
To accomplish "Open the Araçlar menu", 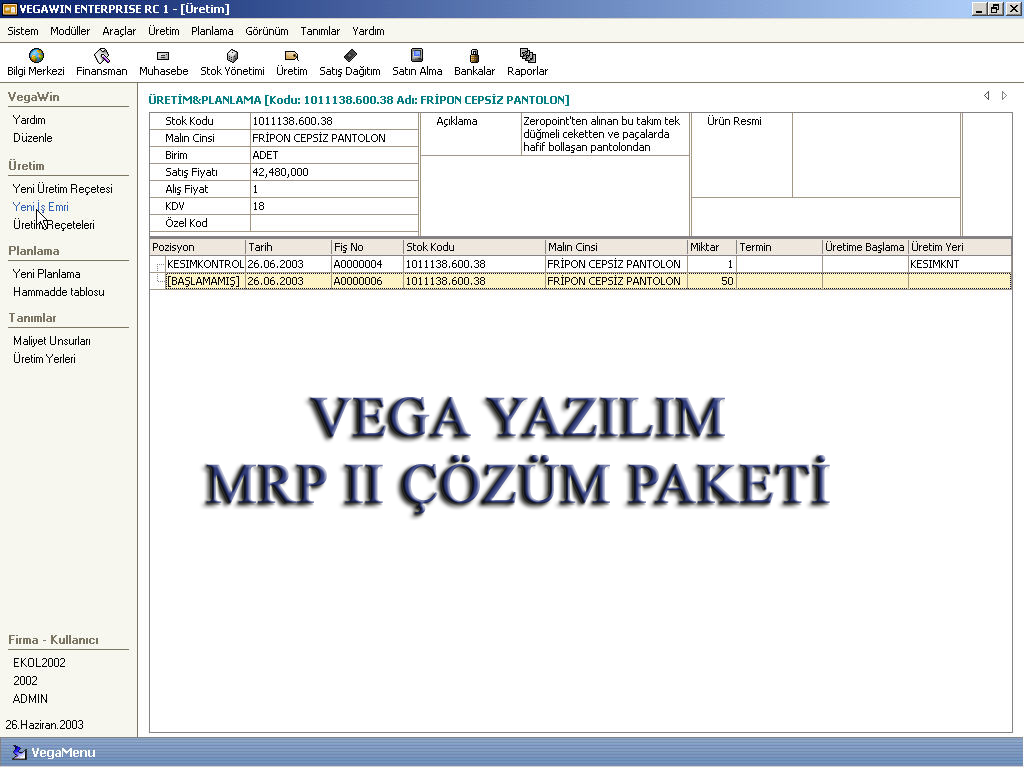I will [119, 31].
